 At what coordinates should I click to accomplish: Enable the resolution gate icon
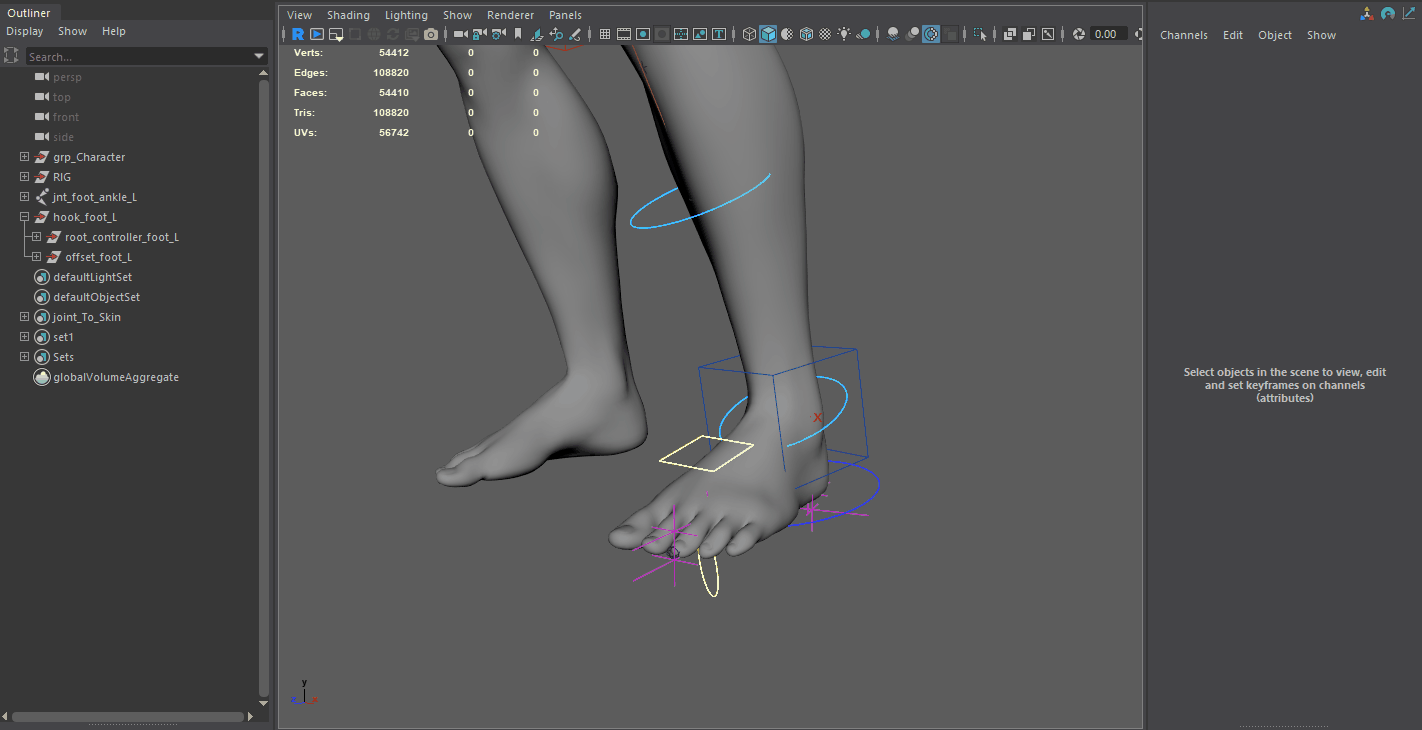(x=642, y=33)
